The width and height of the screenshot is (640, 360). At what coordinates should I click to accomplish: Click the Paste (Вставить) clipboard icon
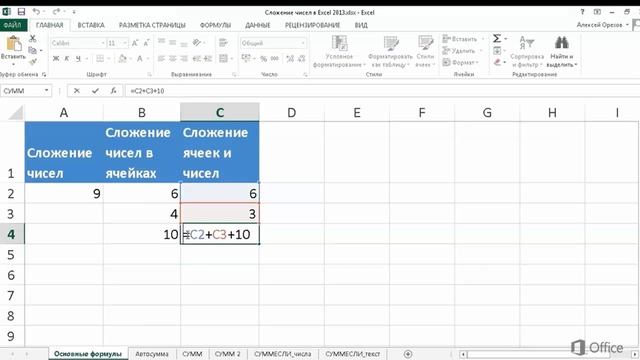tap(13, 44)
